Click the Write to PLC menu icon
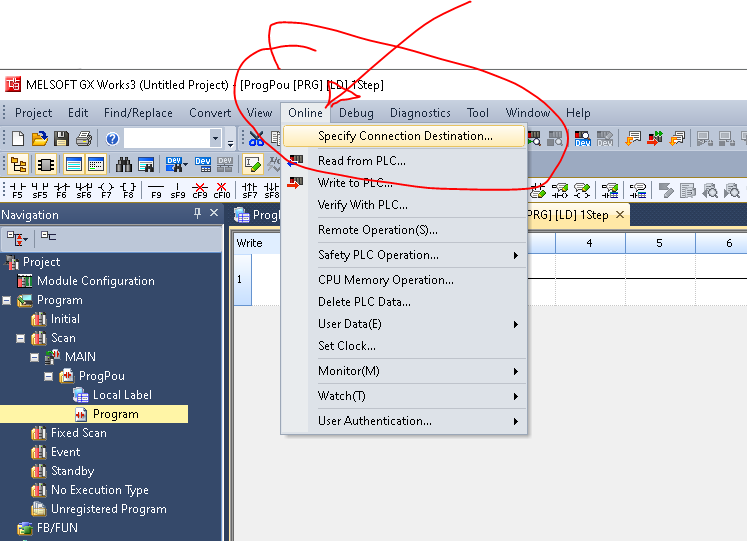The width and height of the screenshot is (747, 541). 295,183
